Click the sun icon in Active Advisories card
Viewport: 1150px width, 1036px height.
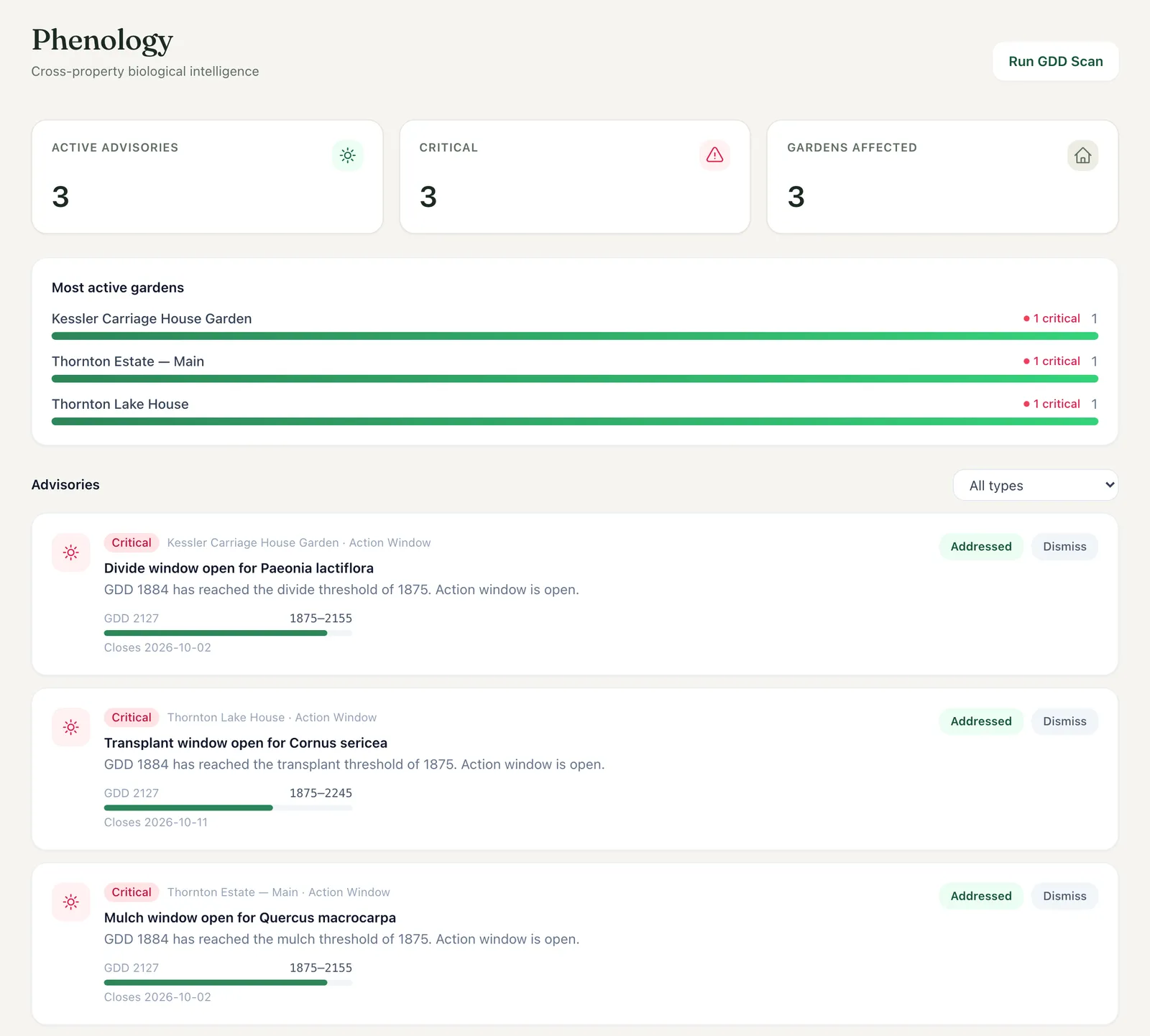click(x=348, y=155)
